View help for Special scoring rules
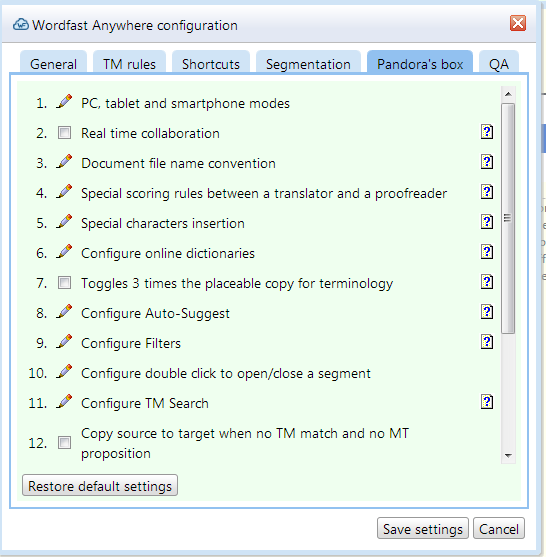The width and height of the screenshot is (546, 557). click(487, 192)
